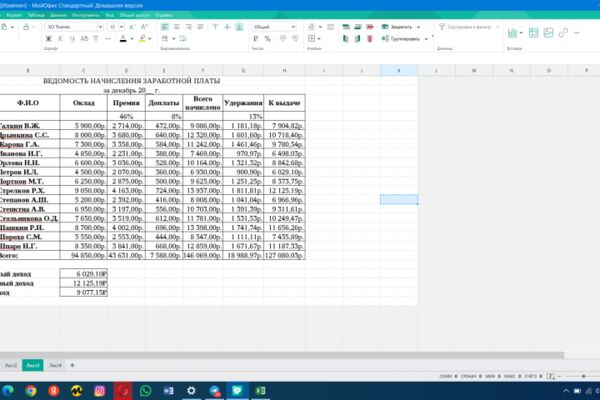Click horizontal scrollbar below the sheet
This screenshot has width=600, height=400.
coord(282,355)
